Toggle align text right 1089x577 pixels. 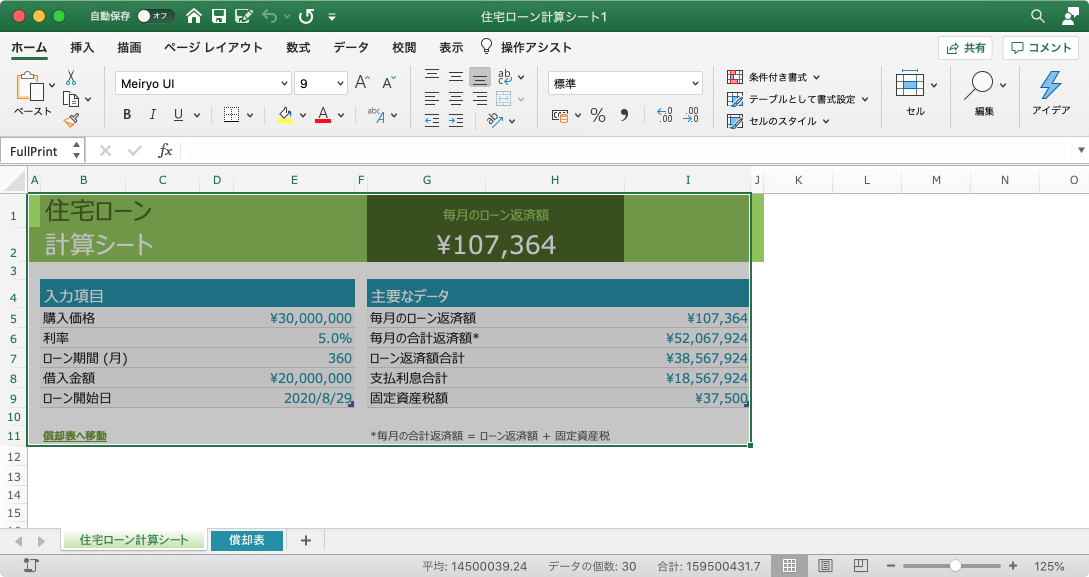(x=479, y=99)
